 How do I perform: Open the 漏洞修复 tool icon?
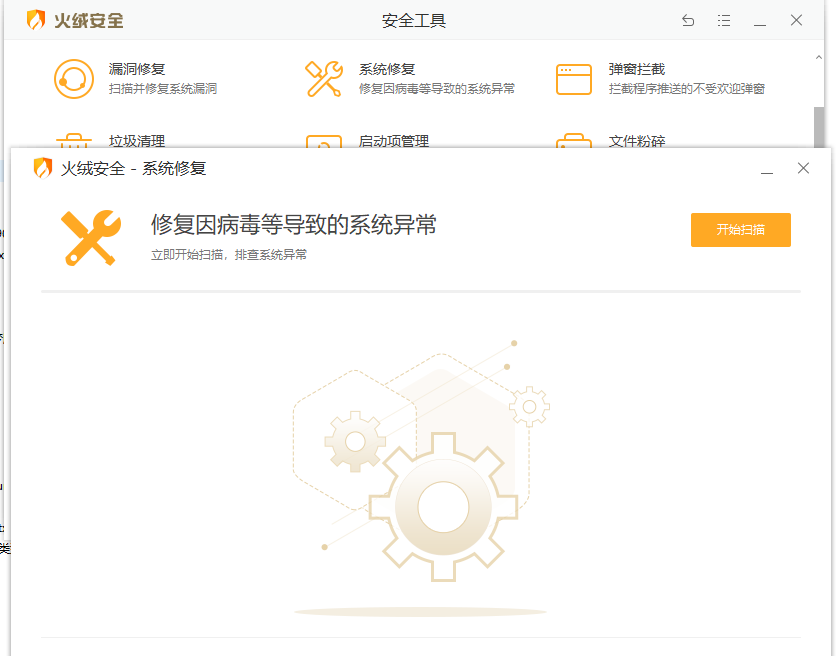73,79
